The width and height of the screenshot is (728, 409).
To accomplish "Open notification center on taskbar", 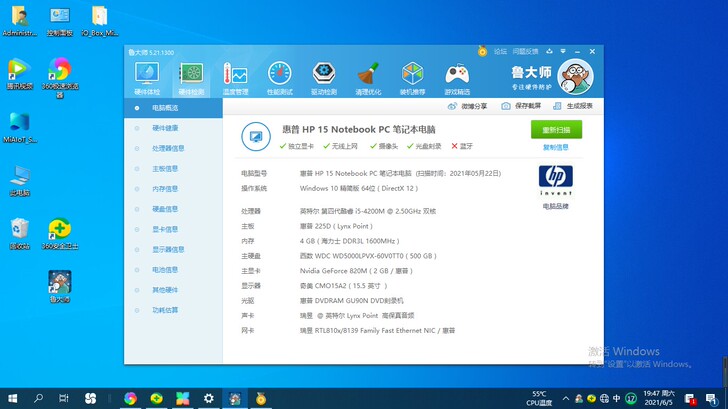I will [711, 398].
